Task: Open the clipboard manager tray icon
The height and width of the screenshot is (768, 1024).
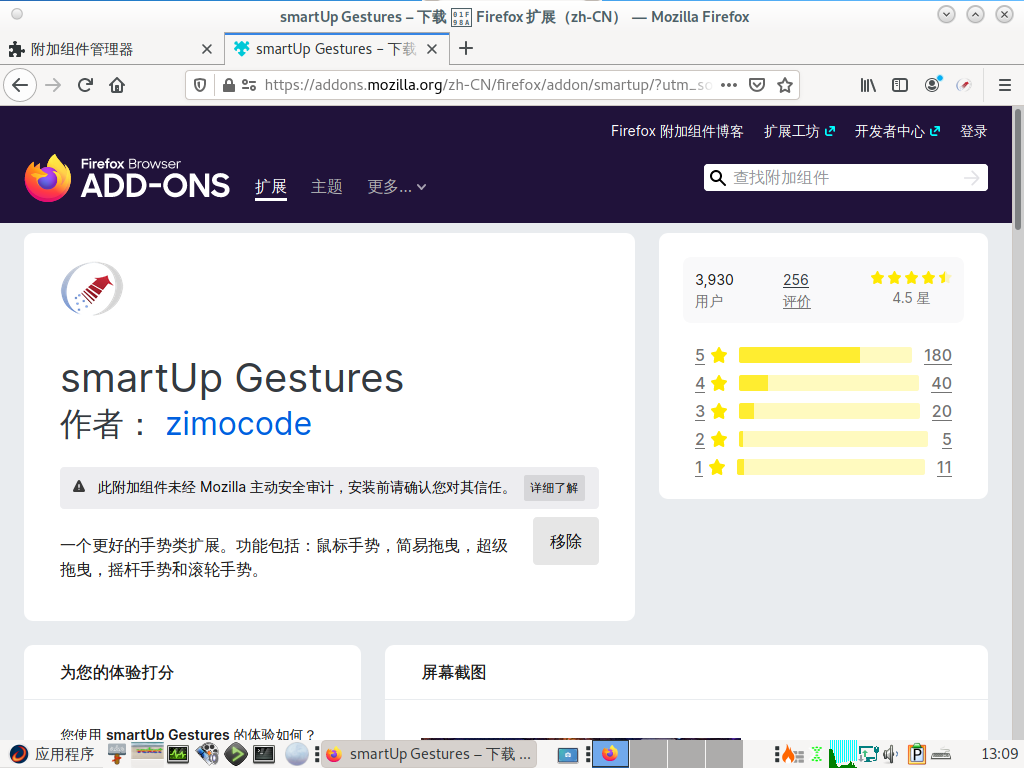Action: tap(917, 754)
